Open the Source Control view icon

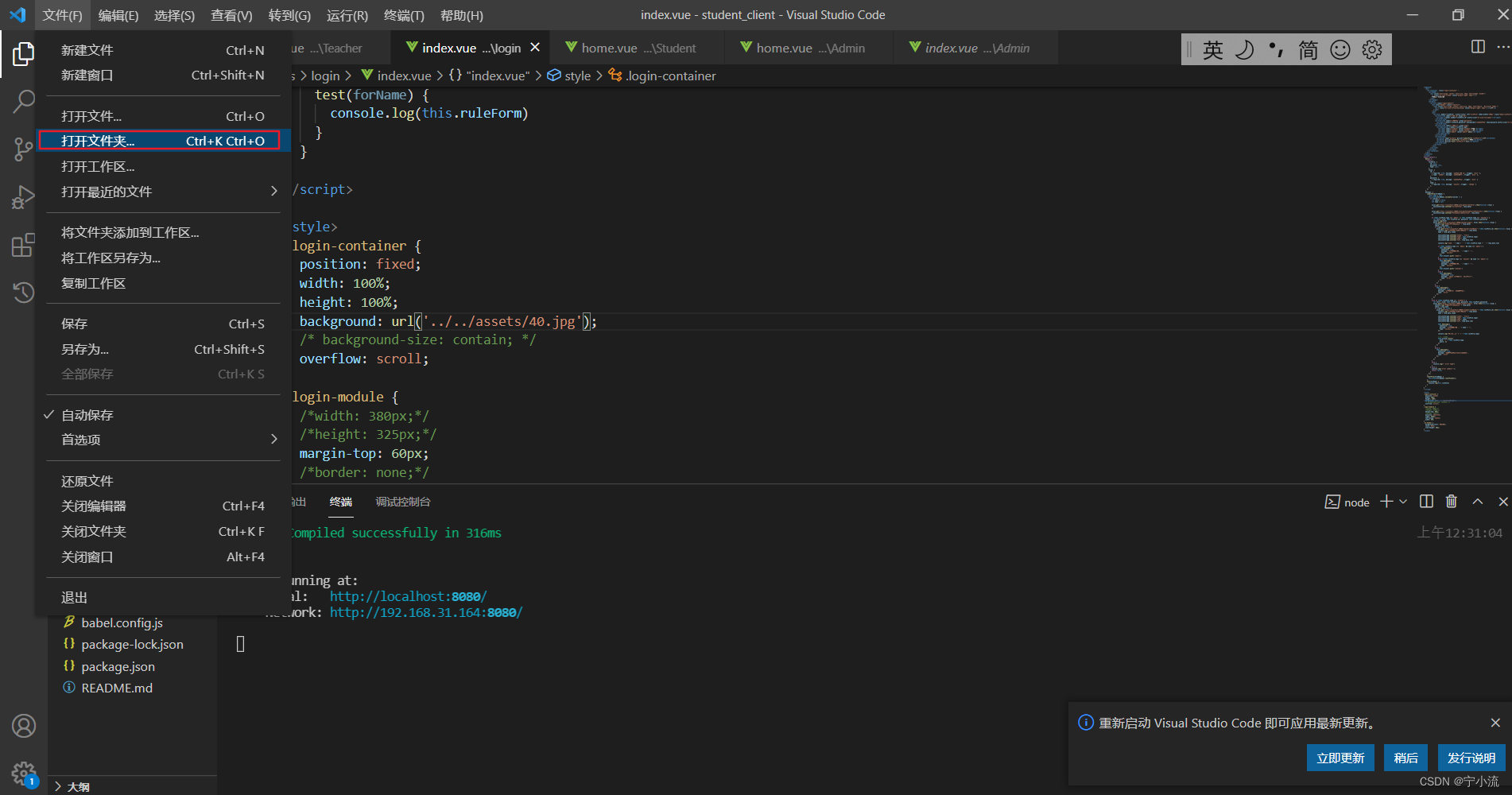pyautogui.click(x=23, y=149)
